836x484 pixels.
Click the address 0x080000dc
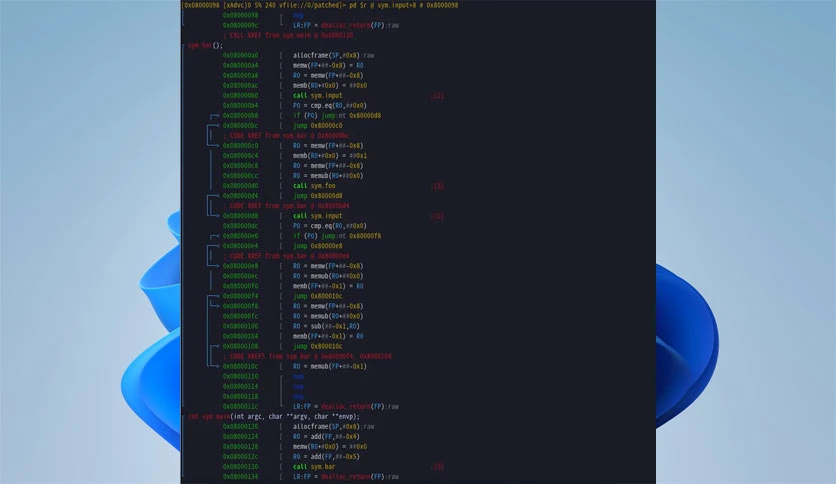point(240,226)
